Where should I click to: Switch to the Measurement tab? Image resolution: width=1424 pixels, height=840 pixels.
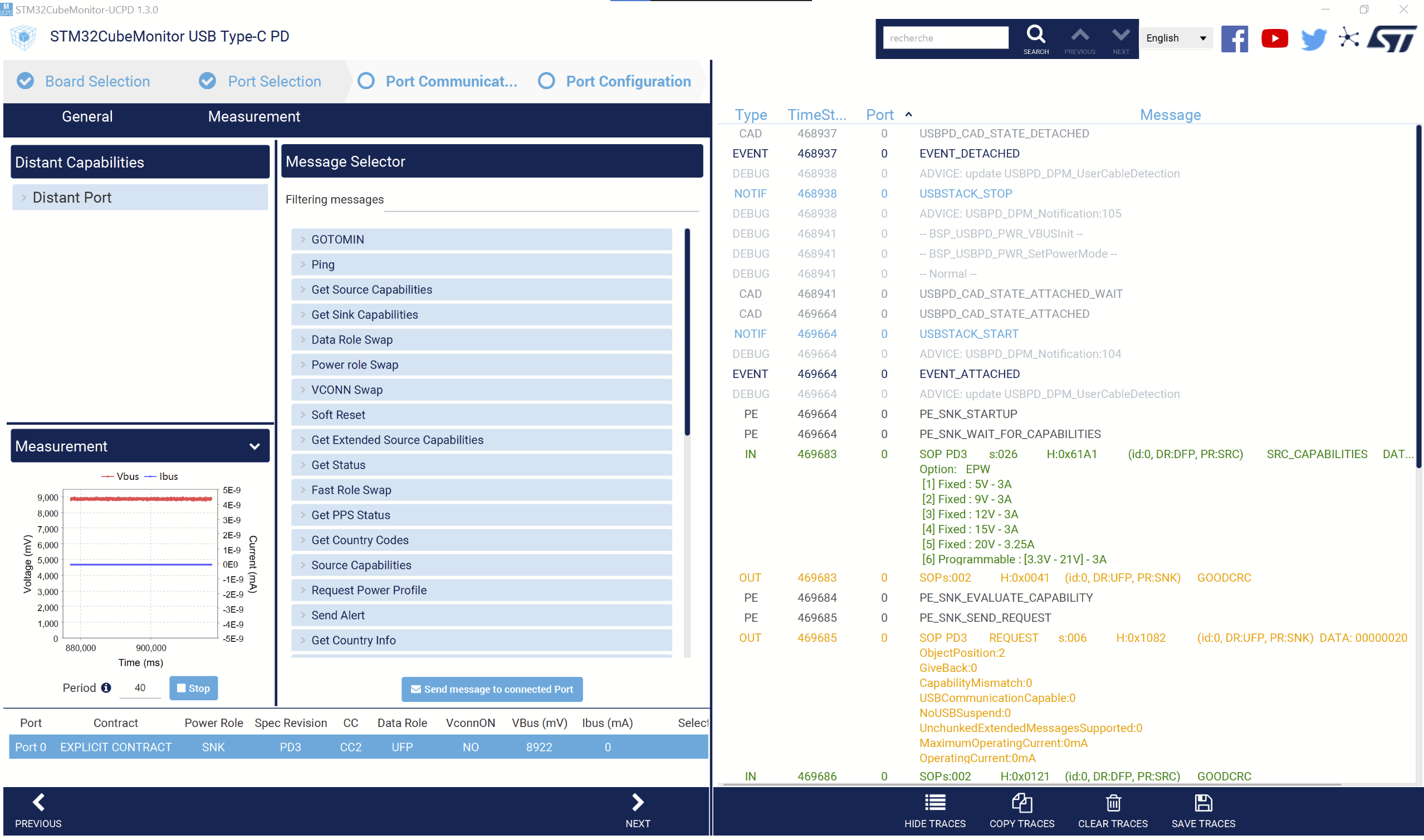tap(253, 116)
